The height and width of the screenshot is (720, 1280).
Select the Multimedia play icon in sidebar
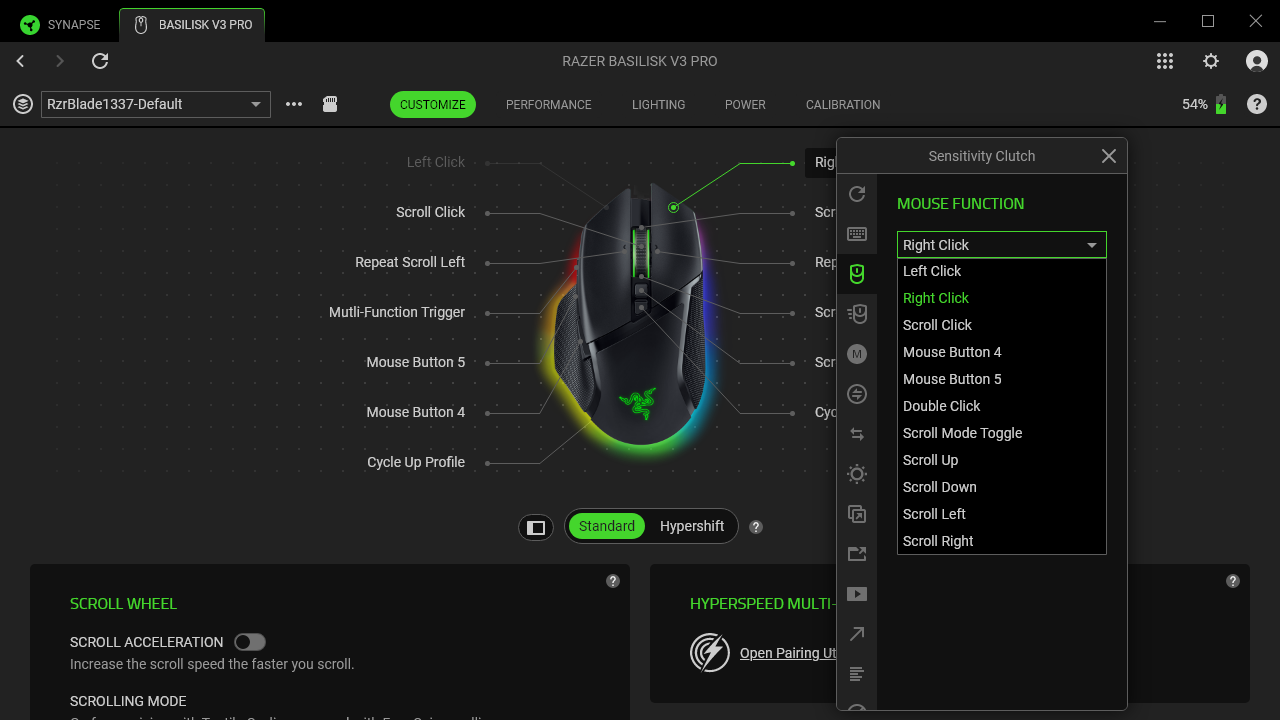(856, 594)
